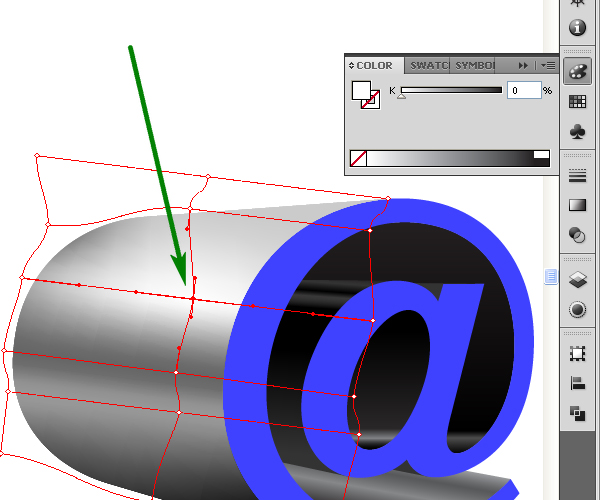Click the None swatch in spectrum bar
Image resolution: width=600 pixels, height=500 pixels.
pos(358,158)
